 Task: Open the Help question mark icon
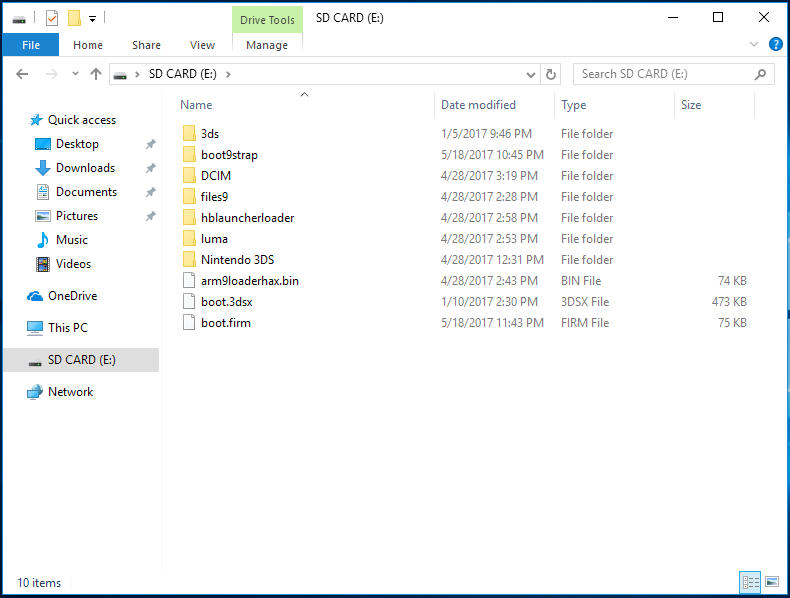click(x=775, y=44)
